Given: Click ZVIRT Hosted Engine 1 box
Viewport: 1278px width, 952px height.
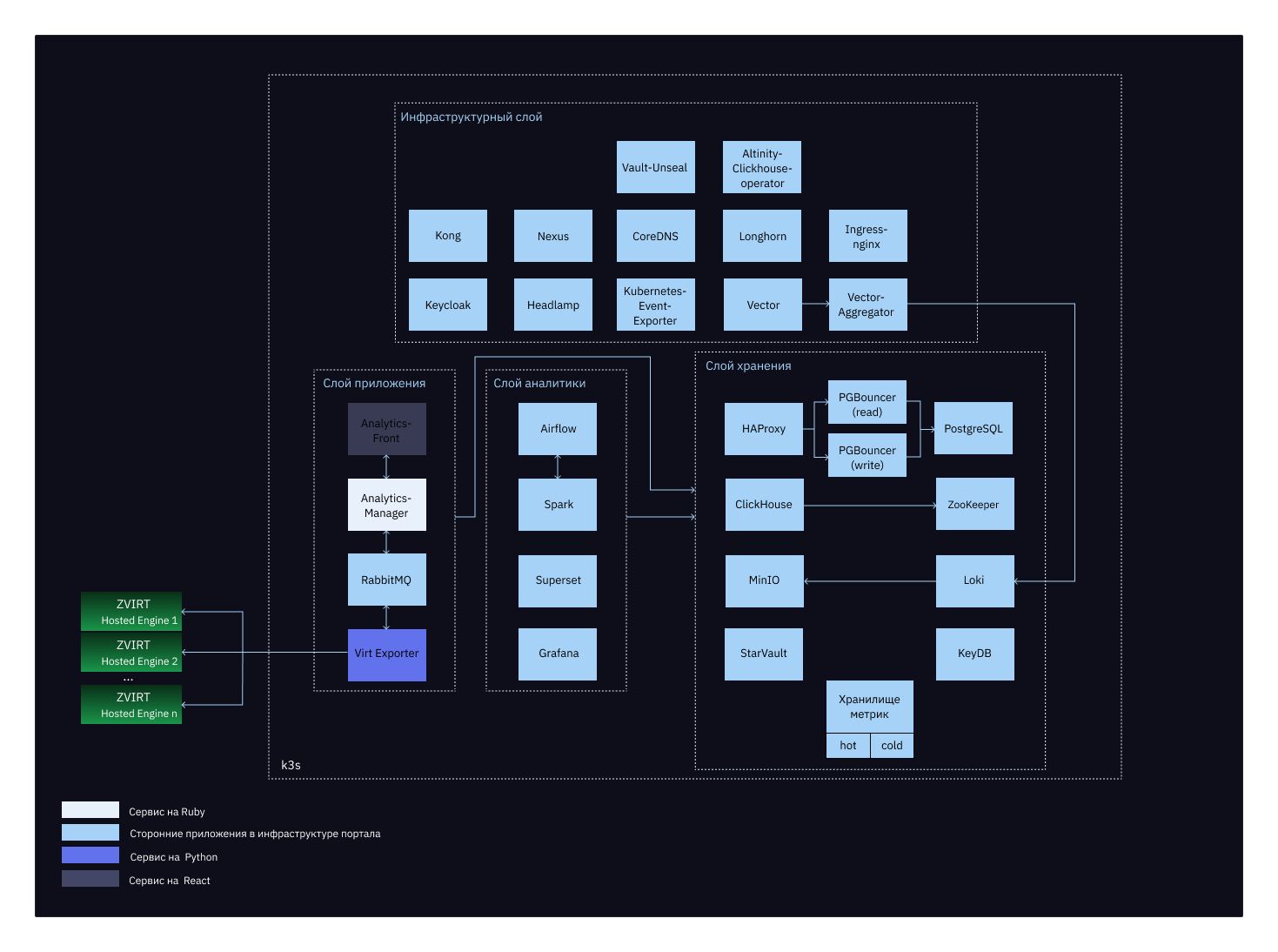Looking at the screenshot, I should coord(131,612).
